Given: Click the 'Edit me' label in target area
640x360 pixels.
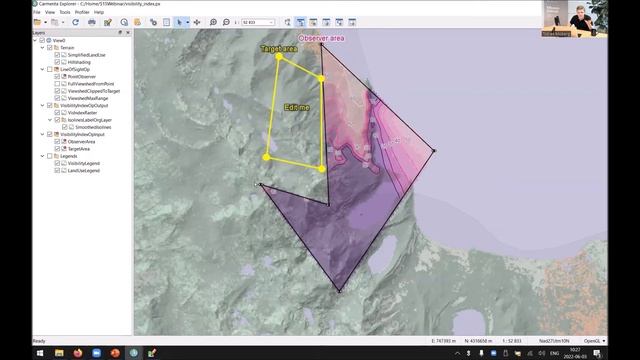Looking at the screenshot, I should 297,107.
